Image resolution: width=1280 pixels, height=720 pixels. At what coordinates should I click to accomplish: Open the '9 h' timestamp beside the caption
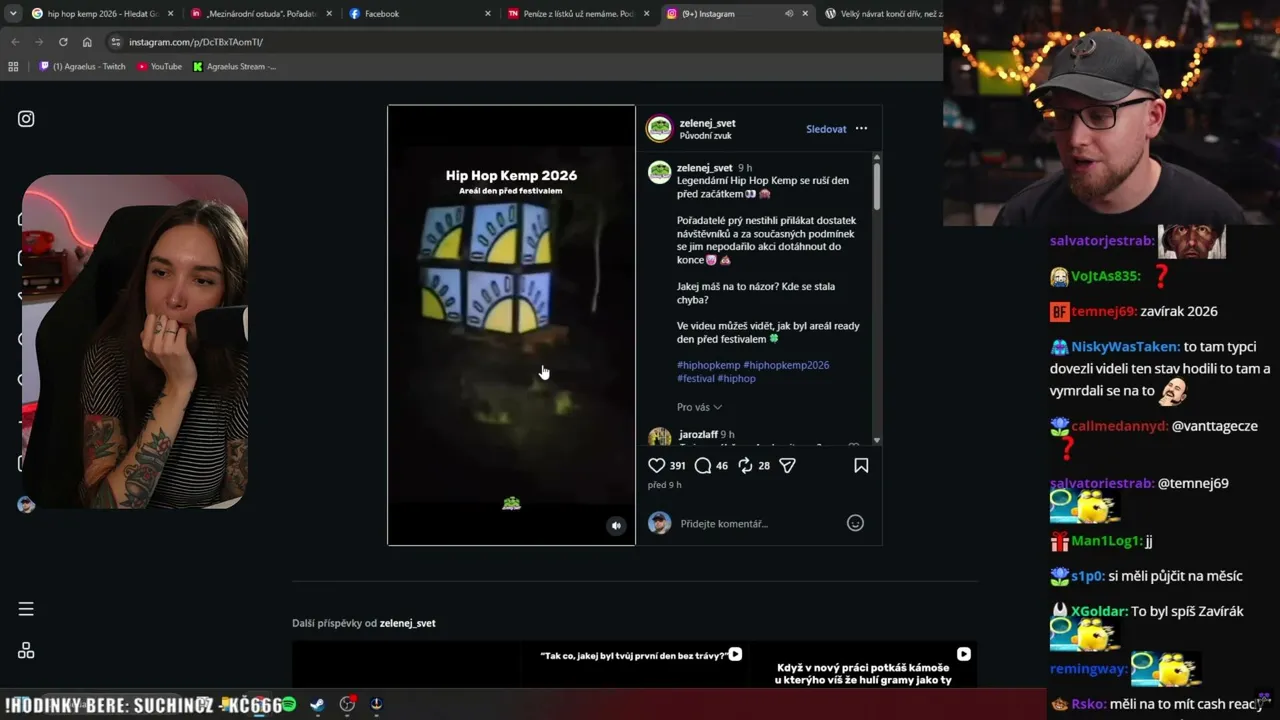click(745, 168)
